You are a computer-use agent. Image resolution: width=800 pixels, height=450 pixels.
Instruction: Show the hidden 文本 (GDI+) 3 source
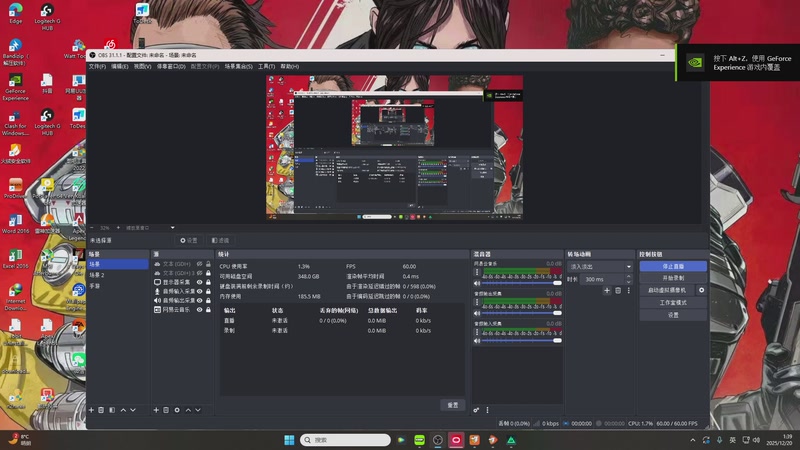click(199, 273)
